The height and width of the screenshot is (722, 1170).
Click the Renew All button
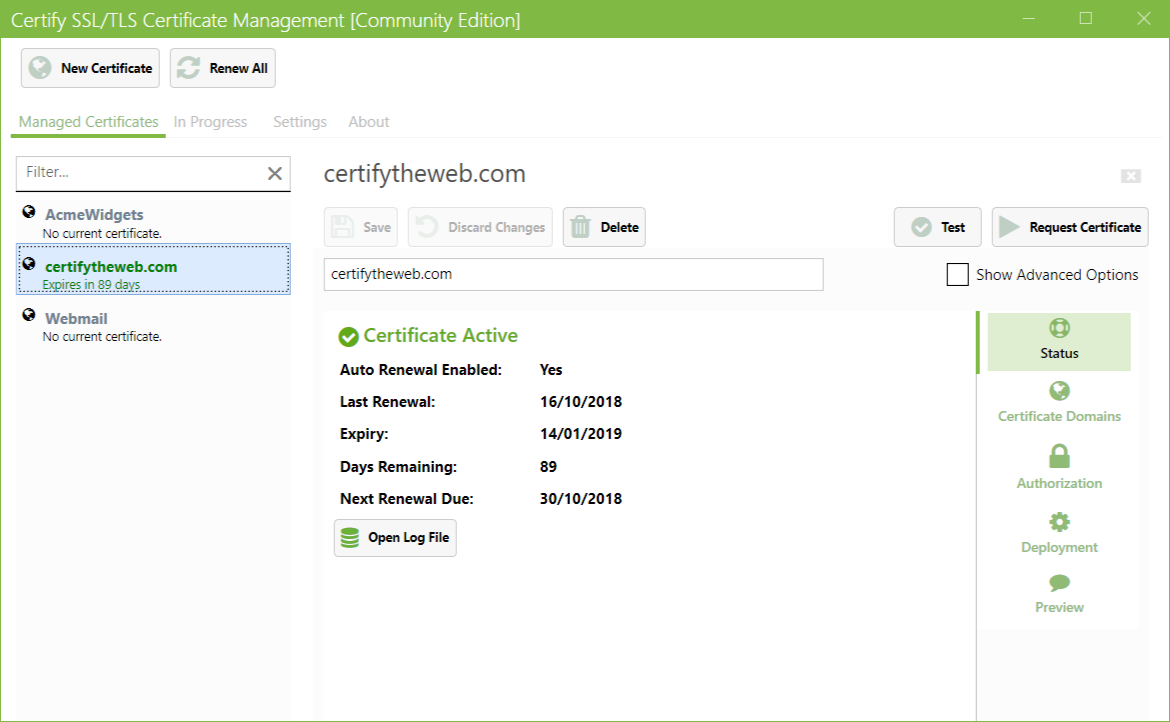[x=222, y=68]
